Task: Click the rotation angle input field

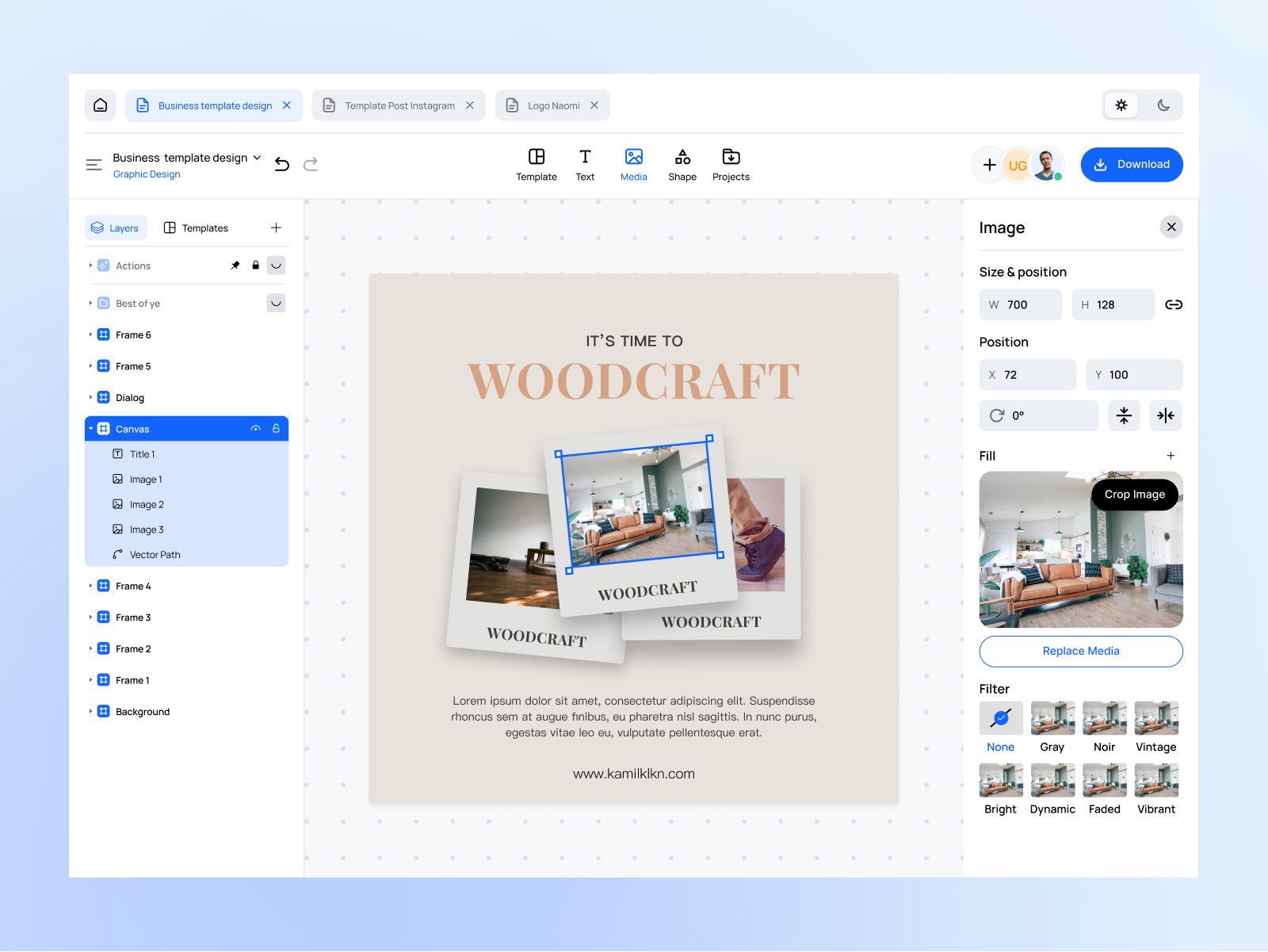Action: [x=1038, y=415]
